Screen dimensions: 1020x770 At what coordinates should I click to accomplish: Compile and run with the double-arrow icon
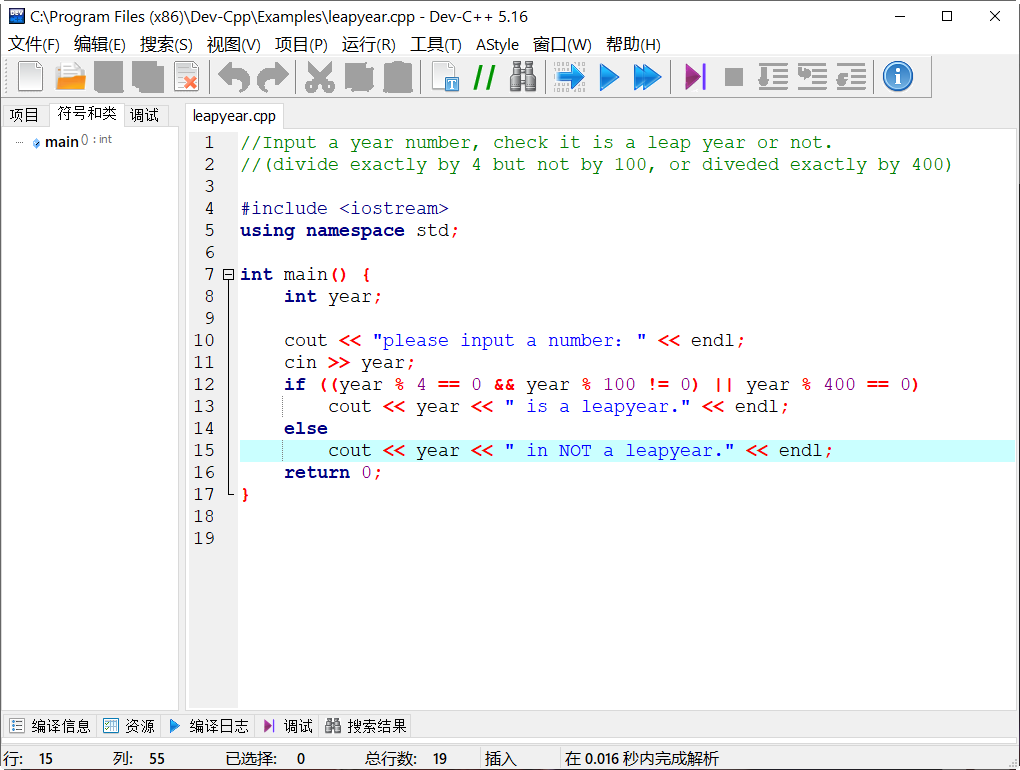648,76
